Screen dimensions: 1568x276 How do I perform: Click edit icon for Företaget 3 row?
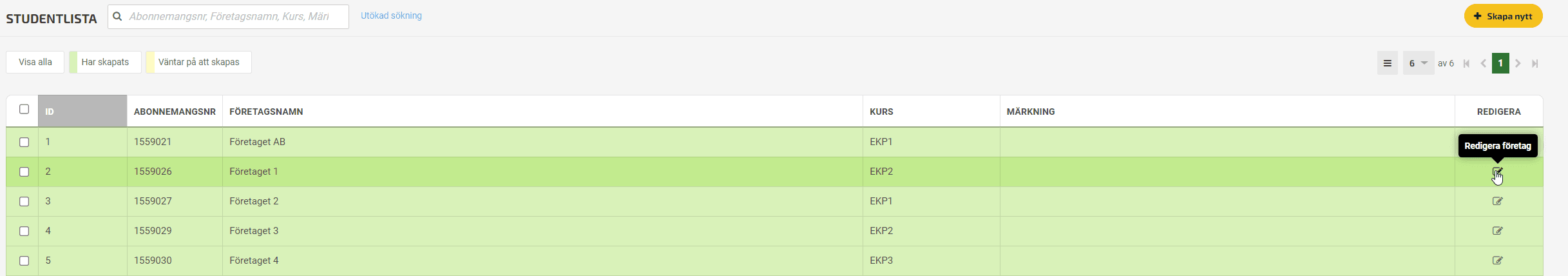click(x=1497, y=231)
